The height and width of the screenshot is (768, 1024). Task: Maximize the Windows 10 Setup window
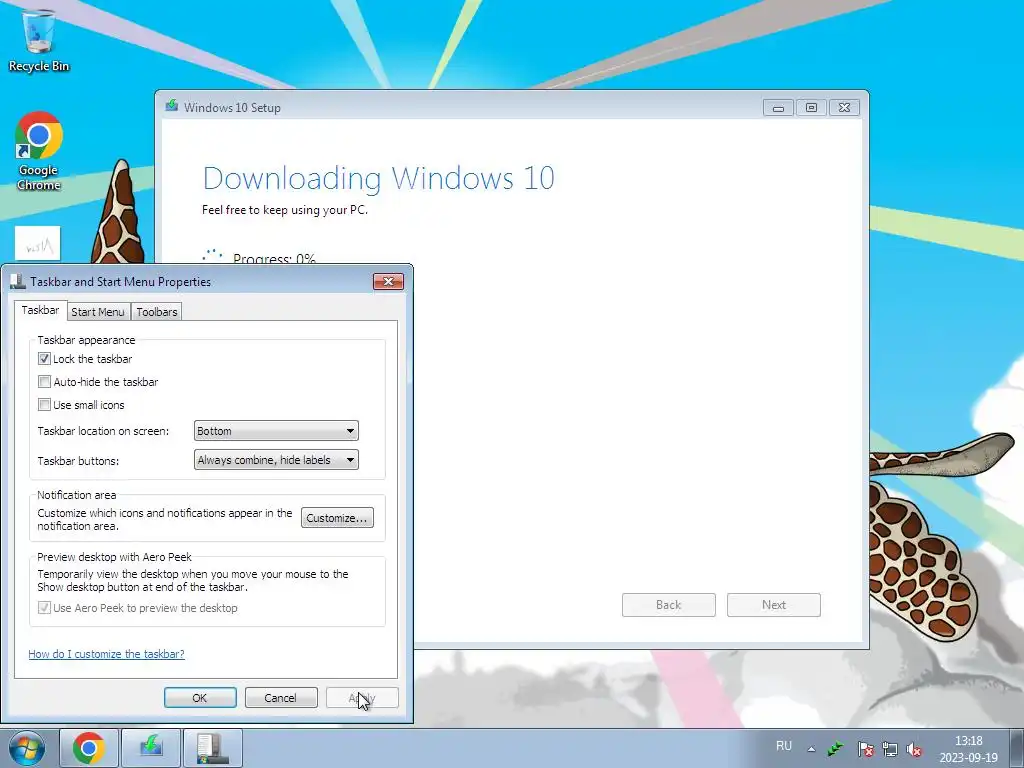[x=811, y=108]
